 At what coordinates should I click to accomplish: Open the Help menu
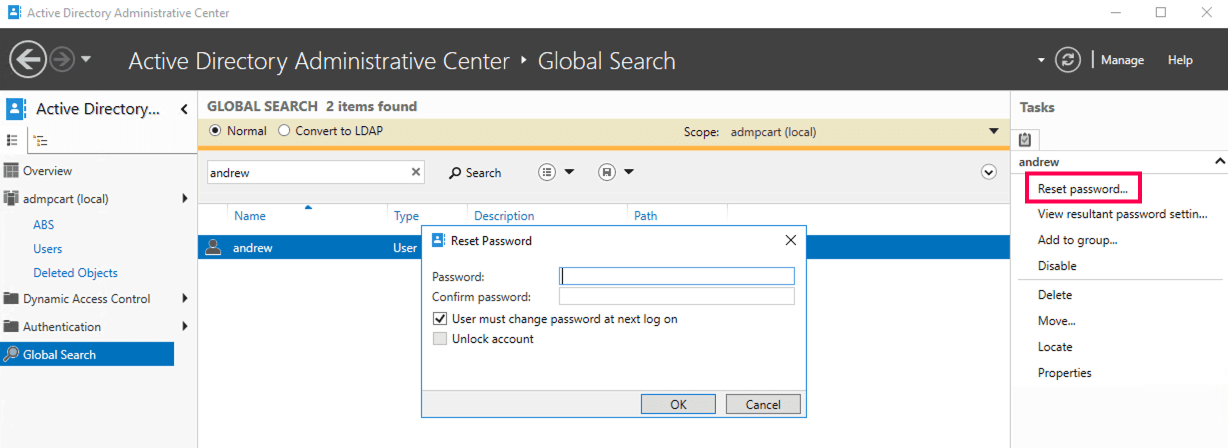(x=1180, y=60)
